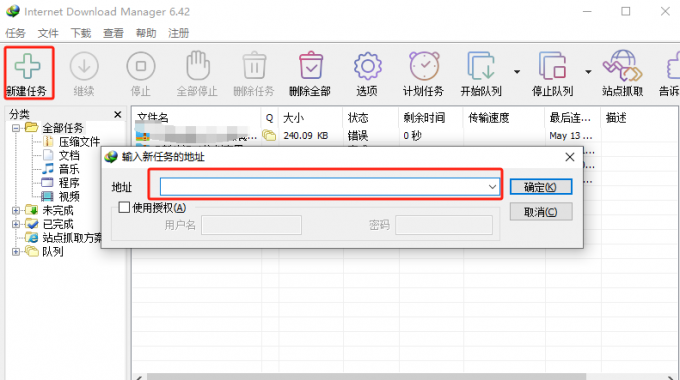The height and width of the screenshot is (380, 680).
Task: Expand the 已完成 tree node
Action: [16, 224]
